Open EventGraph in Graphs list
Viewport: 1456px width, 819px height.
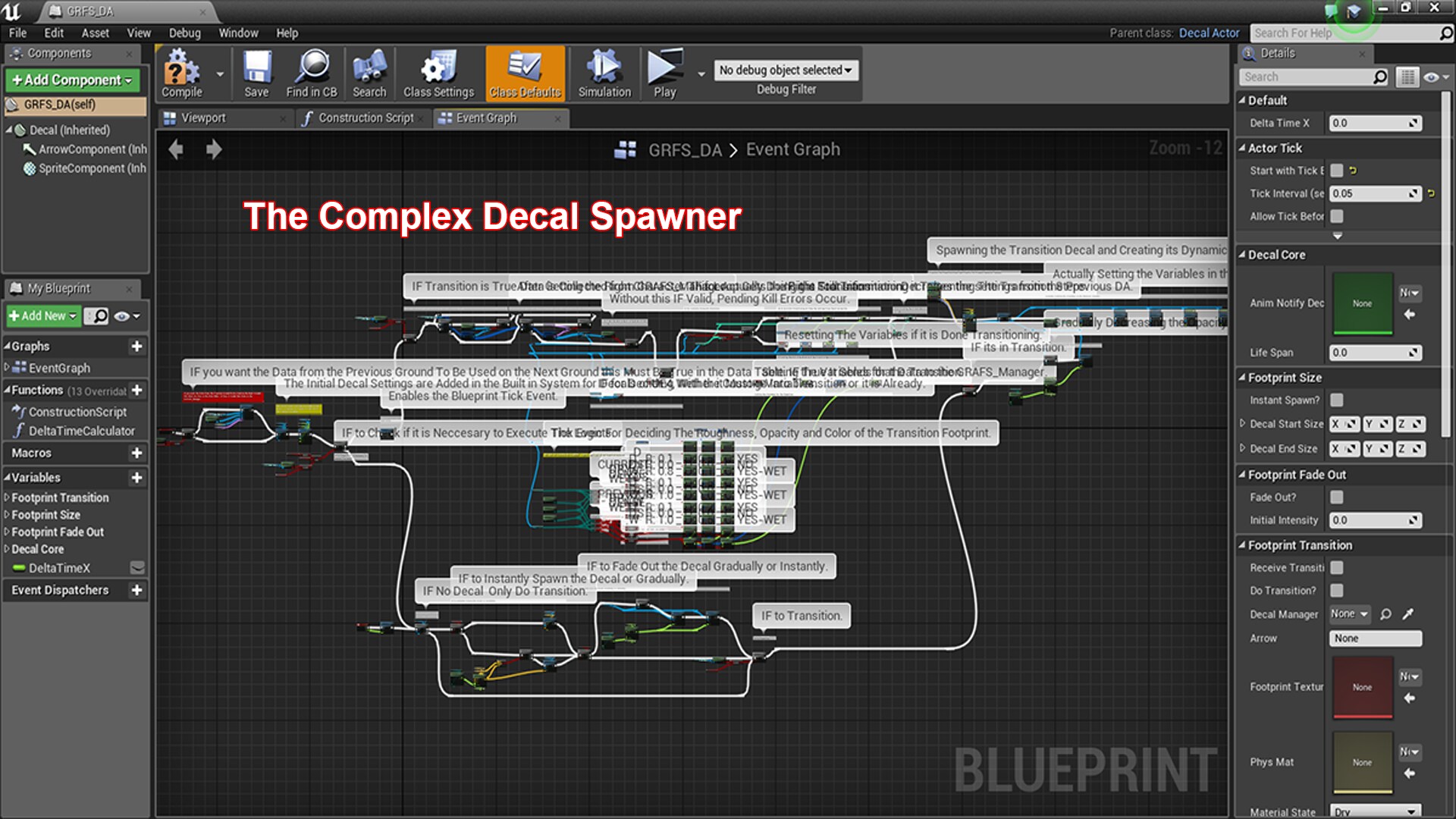pyautogui.click(x=59, y=368)
